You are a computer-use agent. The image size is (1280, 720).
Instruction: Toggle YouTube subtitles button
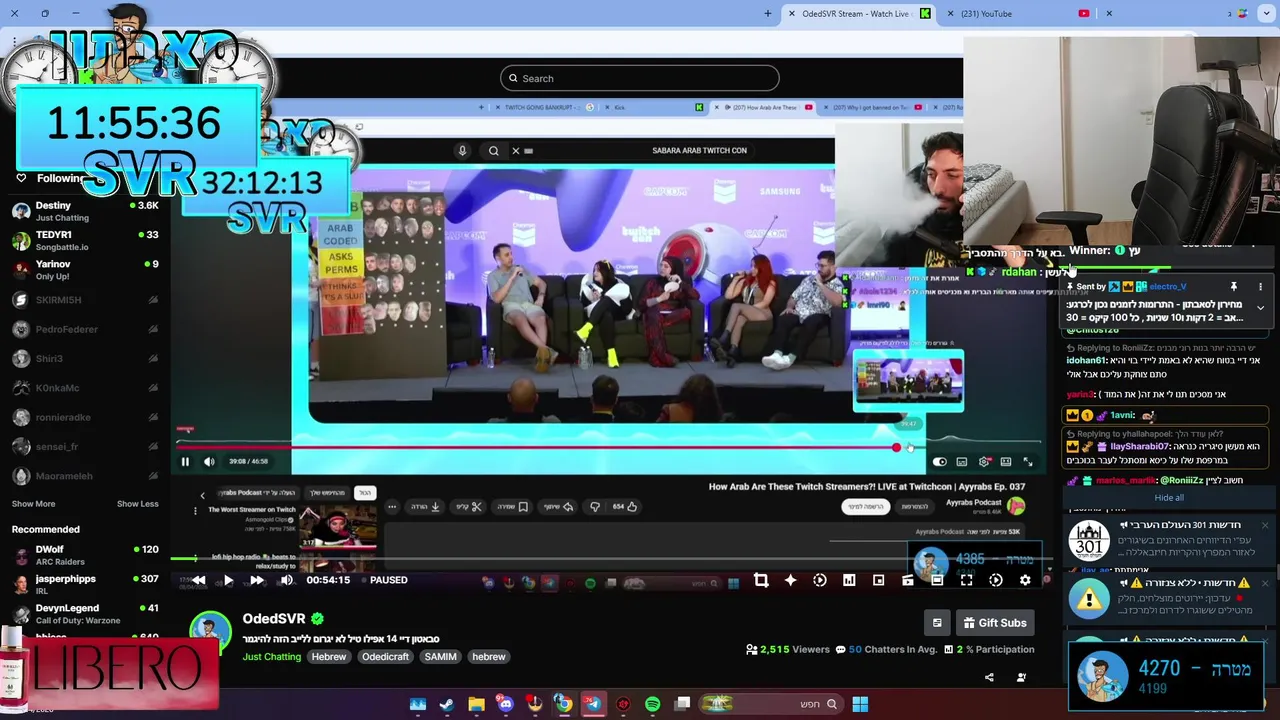coord(962,462)
